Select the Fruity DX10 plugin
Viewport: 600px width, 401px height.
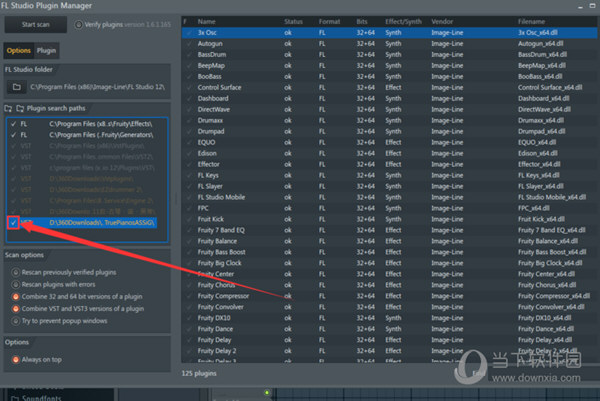[389, 318]
